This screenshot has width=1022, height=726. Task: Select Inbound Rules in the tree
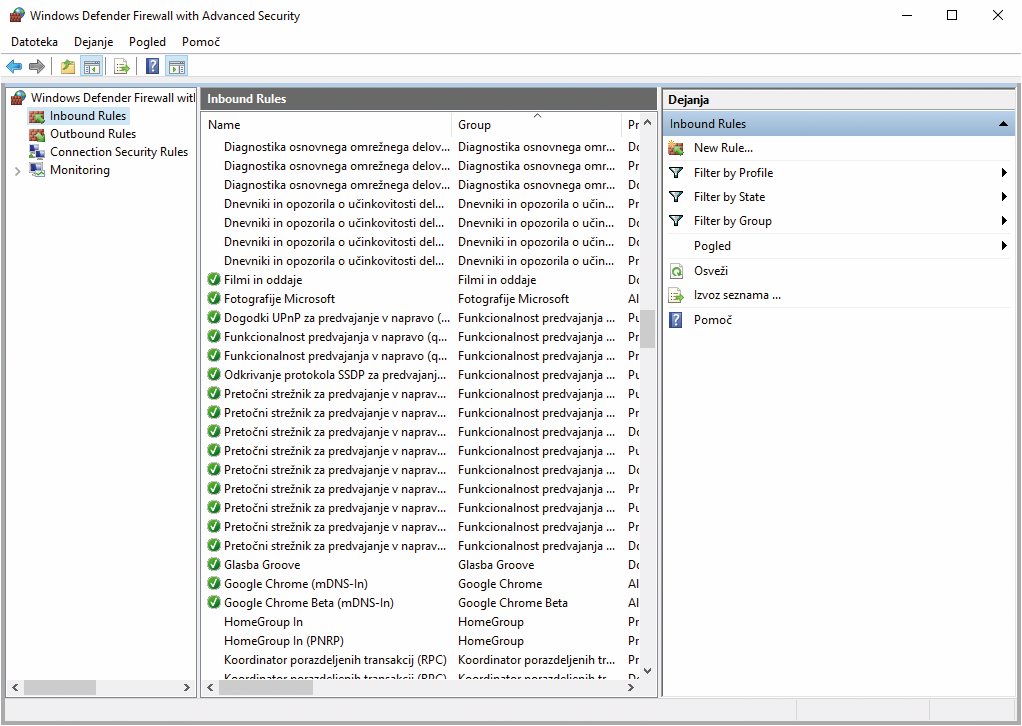(x=88, y=116)
